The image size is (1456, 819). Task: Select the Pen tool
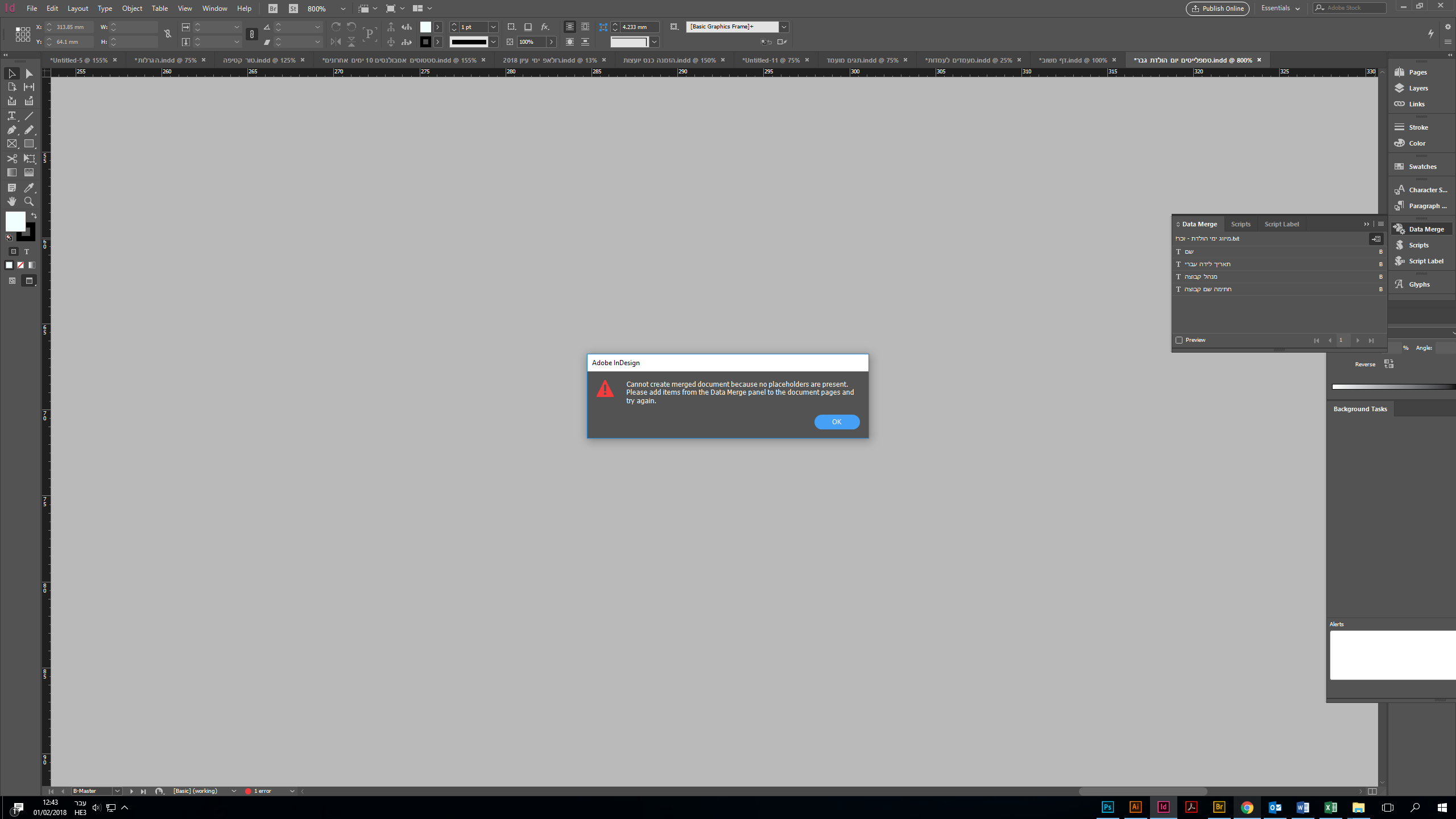point(11,130)
